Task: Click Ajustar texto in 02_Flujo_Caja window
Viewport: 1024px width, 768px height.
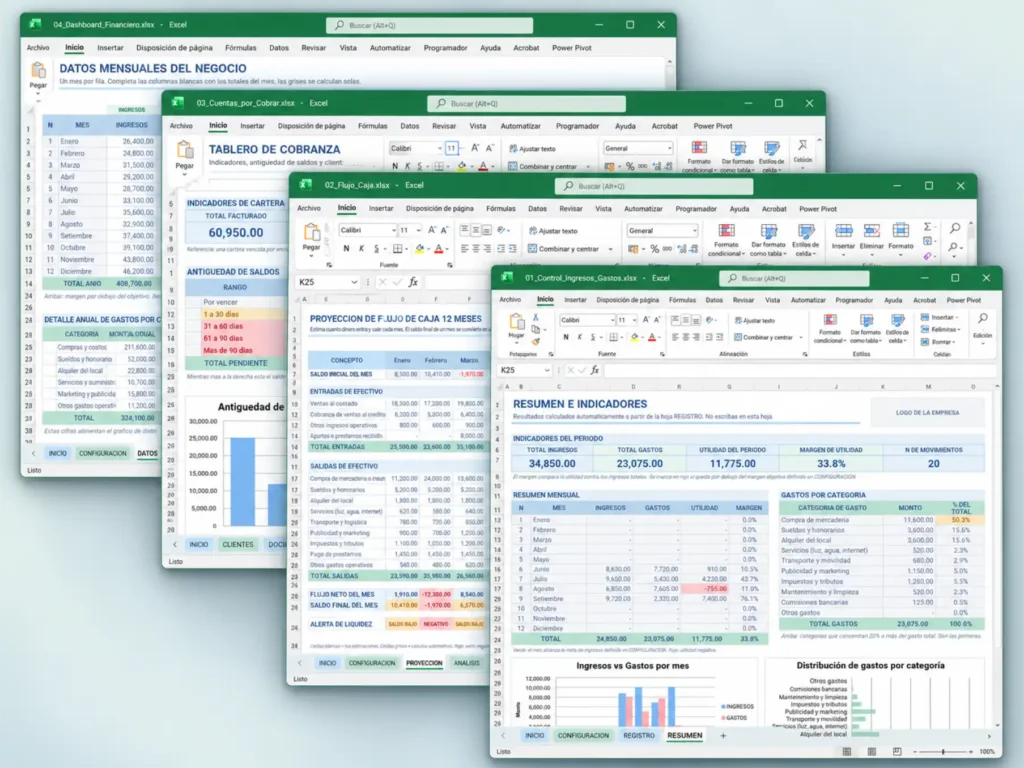Action: pos(553,231)
